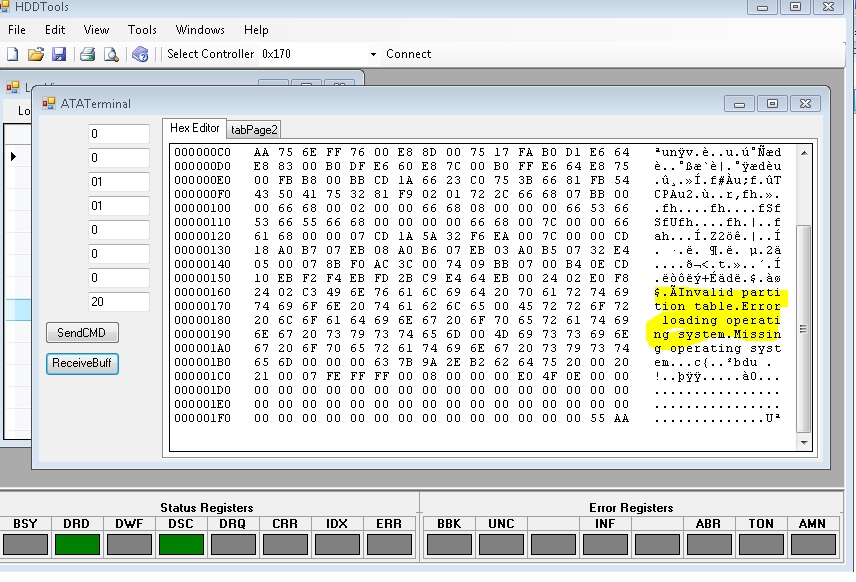Close the ATATerminal window

(806, 104)
